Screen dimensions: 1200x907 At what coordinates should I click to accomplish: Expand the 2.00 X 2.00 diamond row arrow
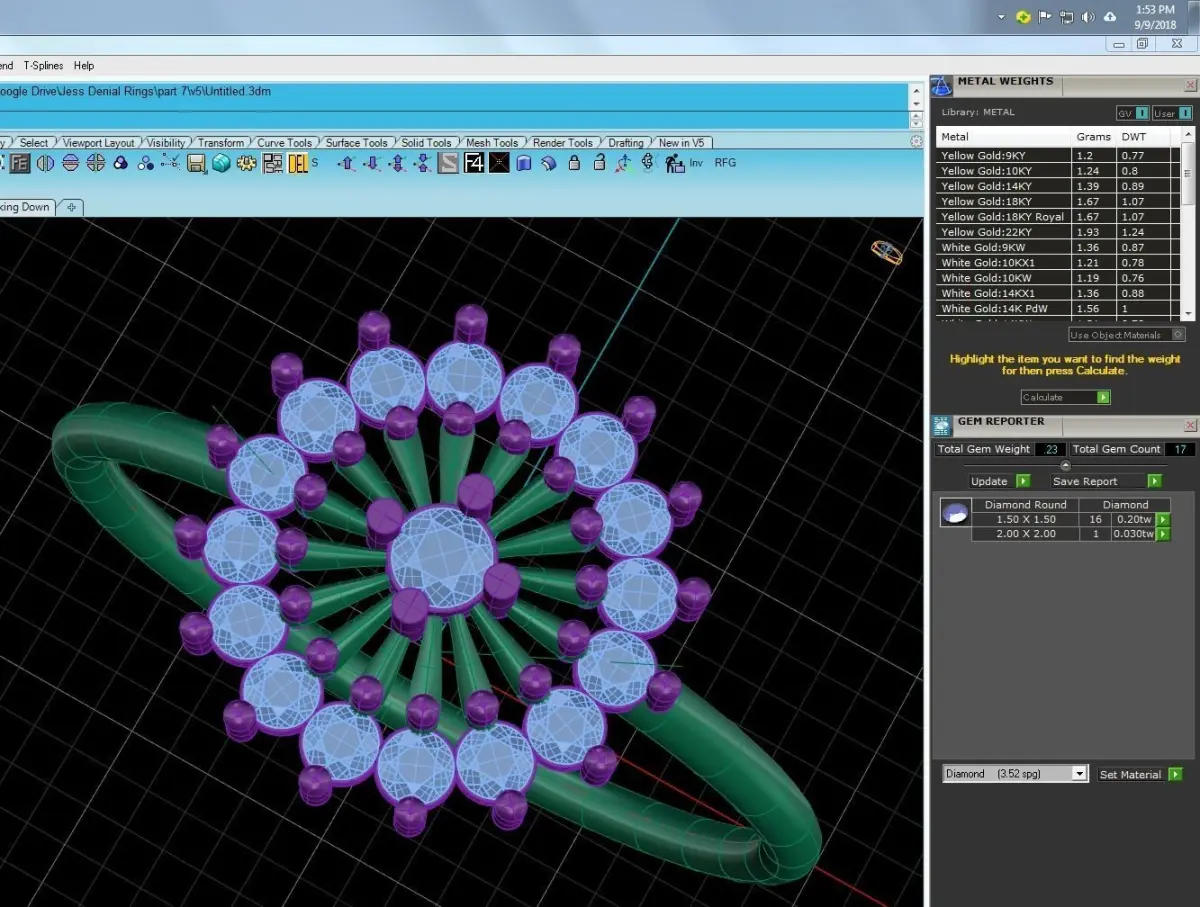click(1162, 534)
